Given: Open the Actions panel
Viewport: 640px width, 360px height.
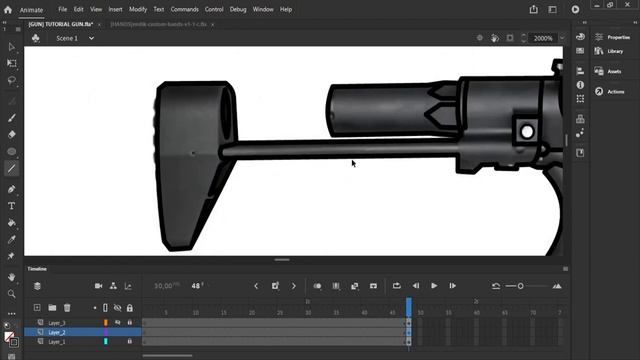Looking at the screenshot, I should 610,91.
